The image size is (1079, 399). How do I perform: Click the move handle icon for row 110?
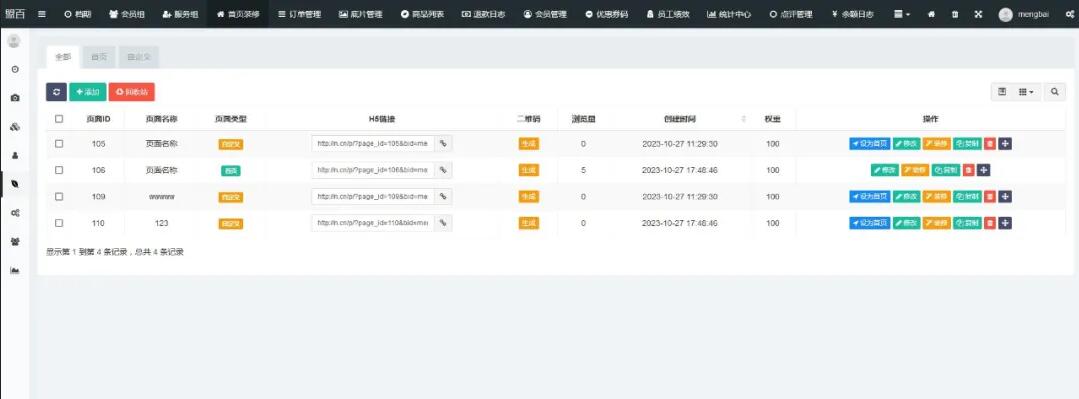click(1005, 223)
